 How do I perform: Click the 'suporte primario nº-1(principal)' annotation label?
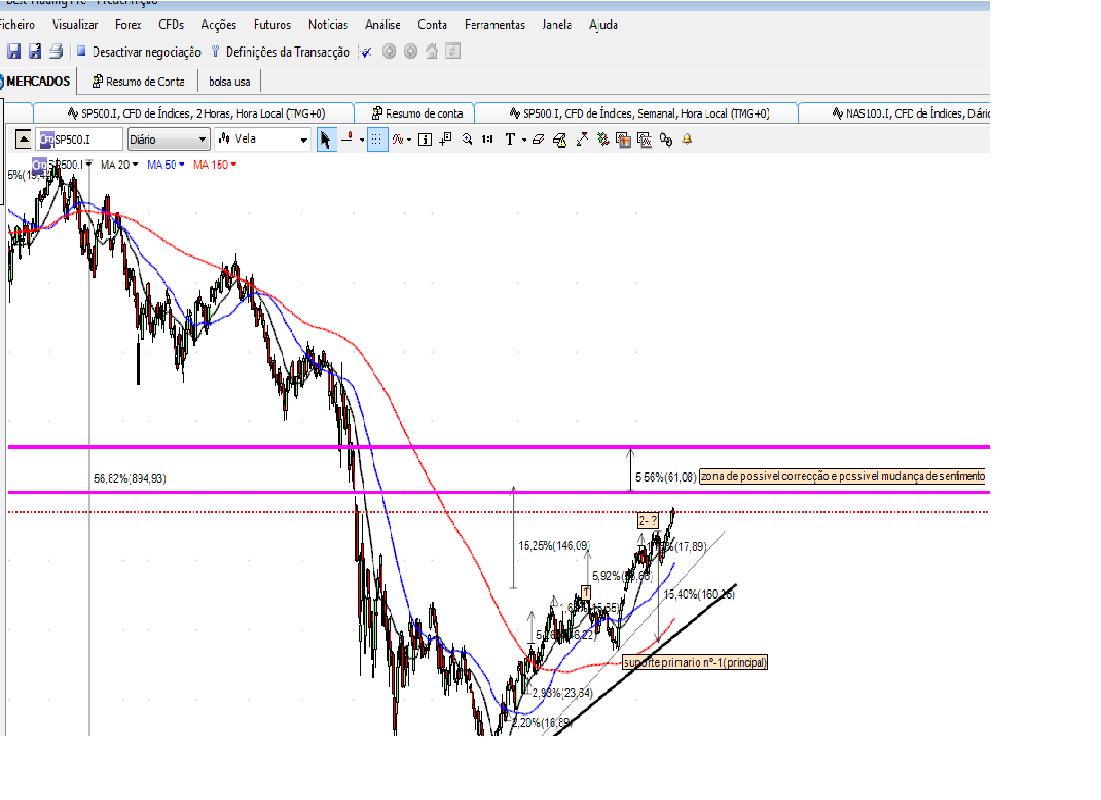point(695,662)
